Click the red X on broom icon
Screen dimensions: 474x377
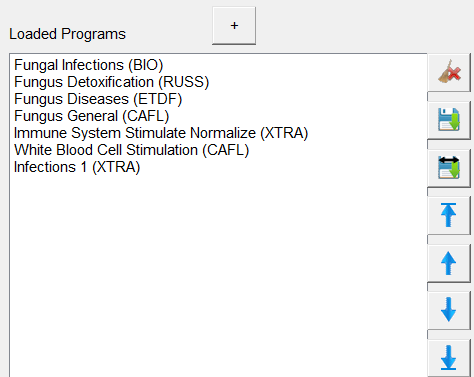[x=454, y=74]
